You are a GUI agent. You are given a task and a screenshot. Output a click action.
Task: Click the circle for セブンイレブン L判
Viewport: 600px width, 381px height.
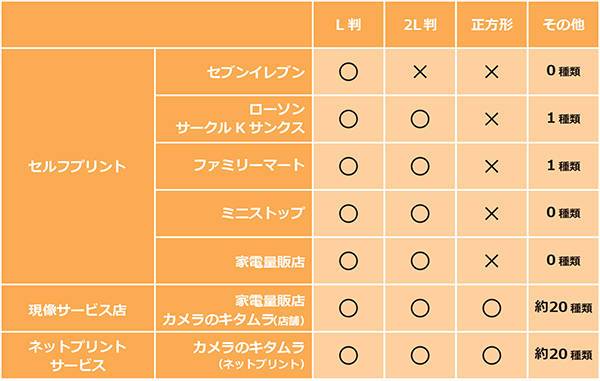coord(348,72)
